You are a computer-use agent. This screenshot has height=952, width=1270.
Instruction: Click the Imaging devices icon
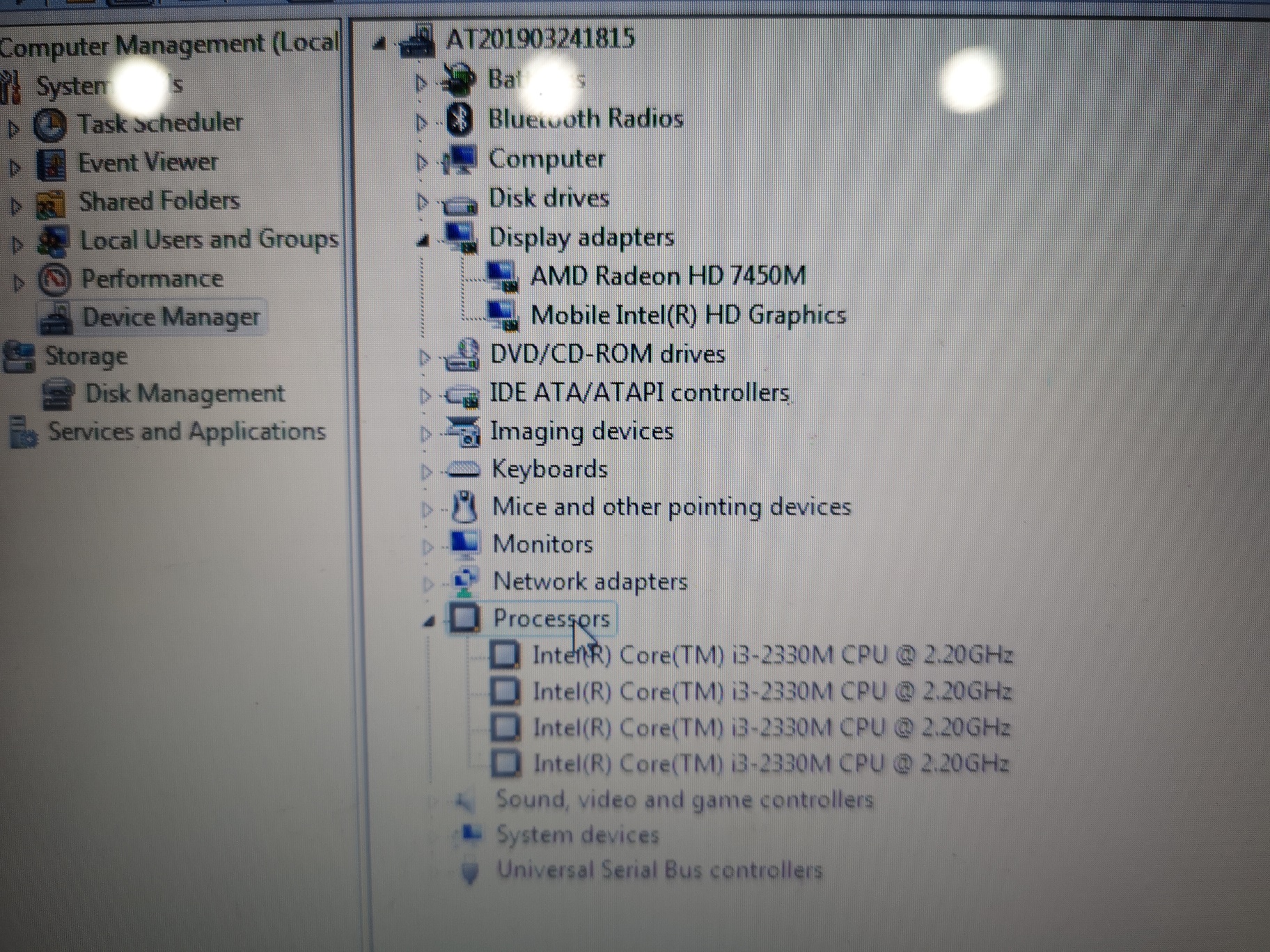463,431
